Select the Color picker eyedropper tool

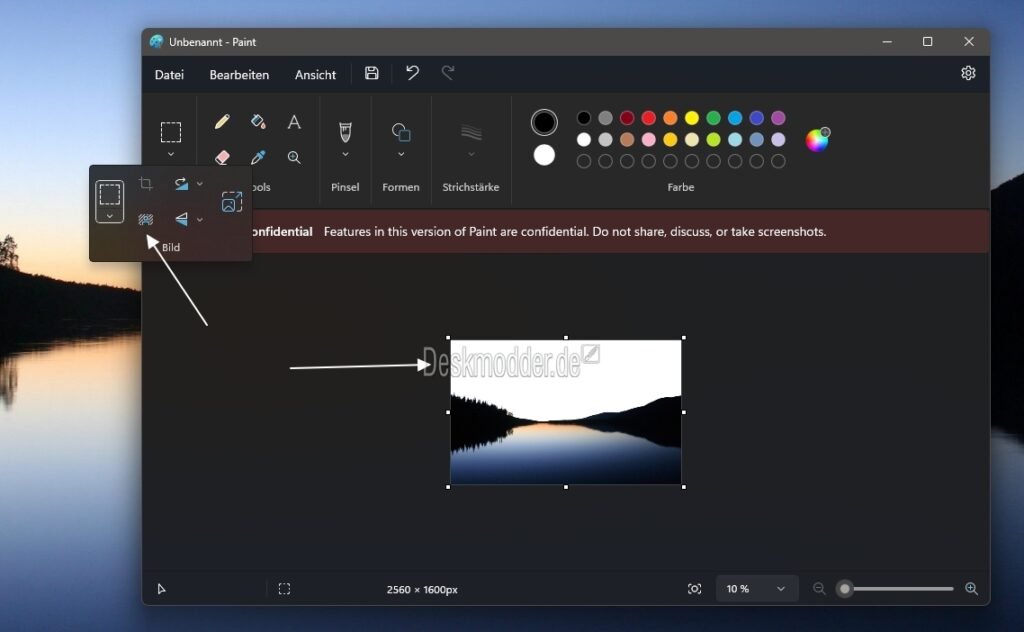coord(258,157)
